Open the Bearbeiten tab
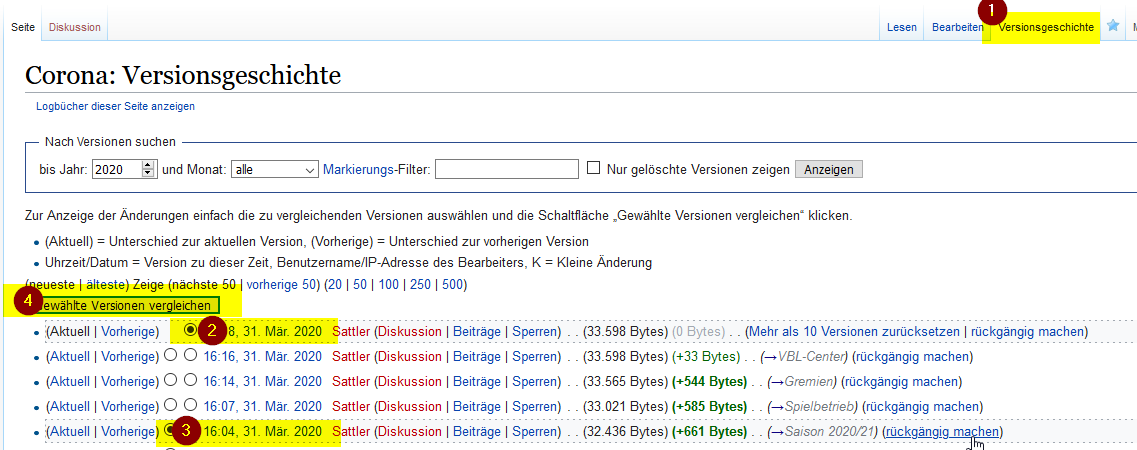This screenshot has width=1137, height=450. pos(957,28)
